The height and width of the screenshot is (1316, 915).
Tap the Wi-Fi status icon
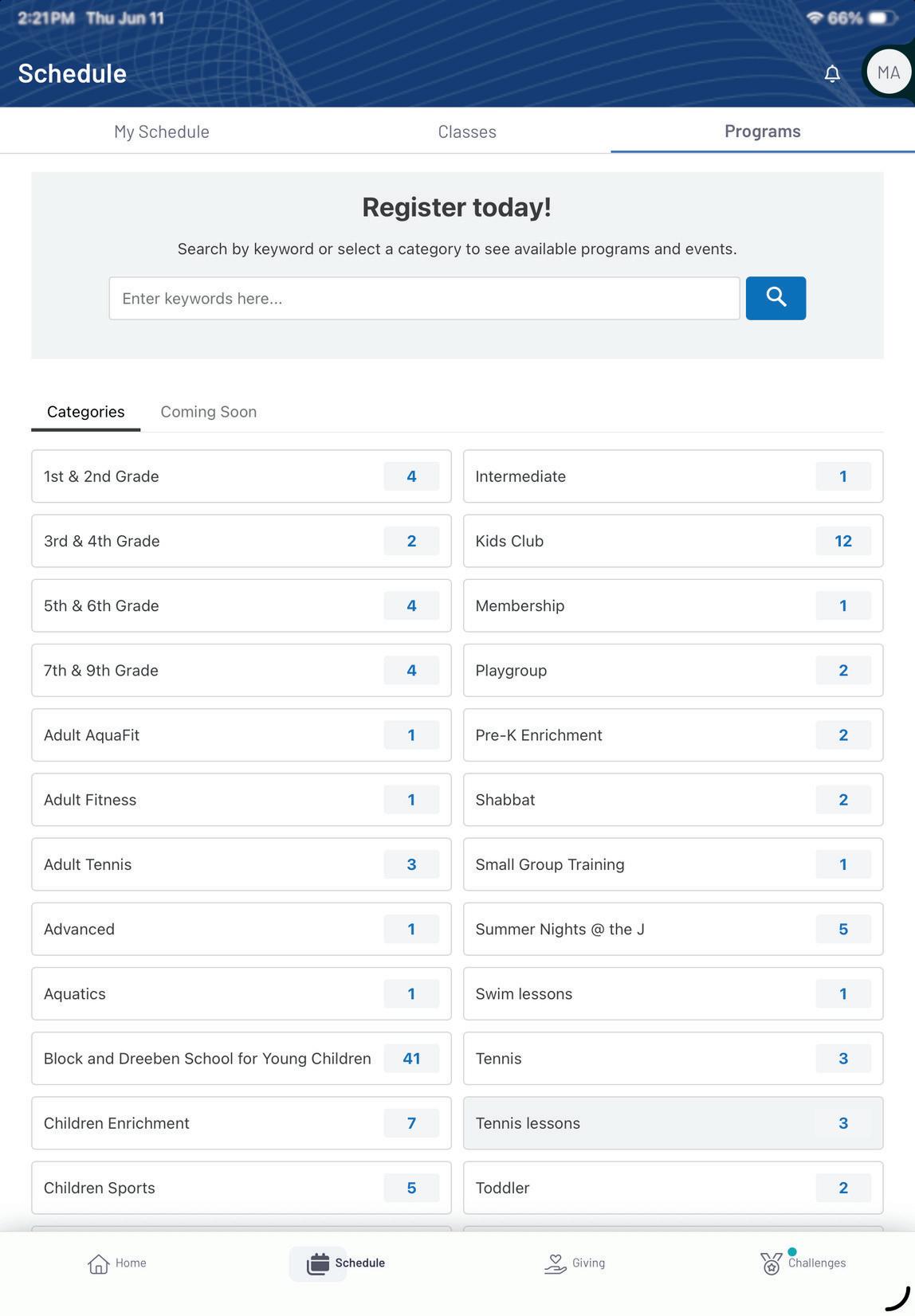814,18
